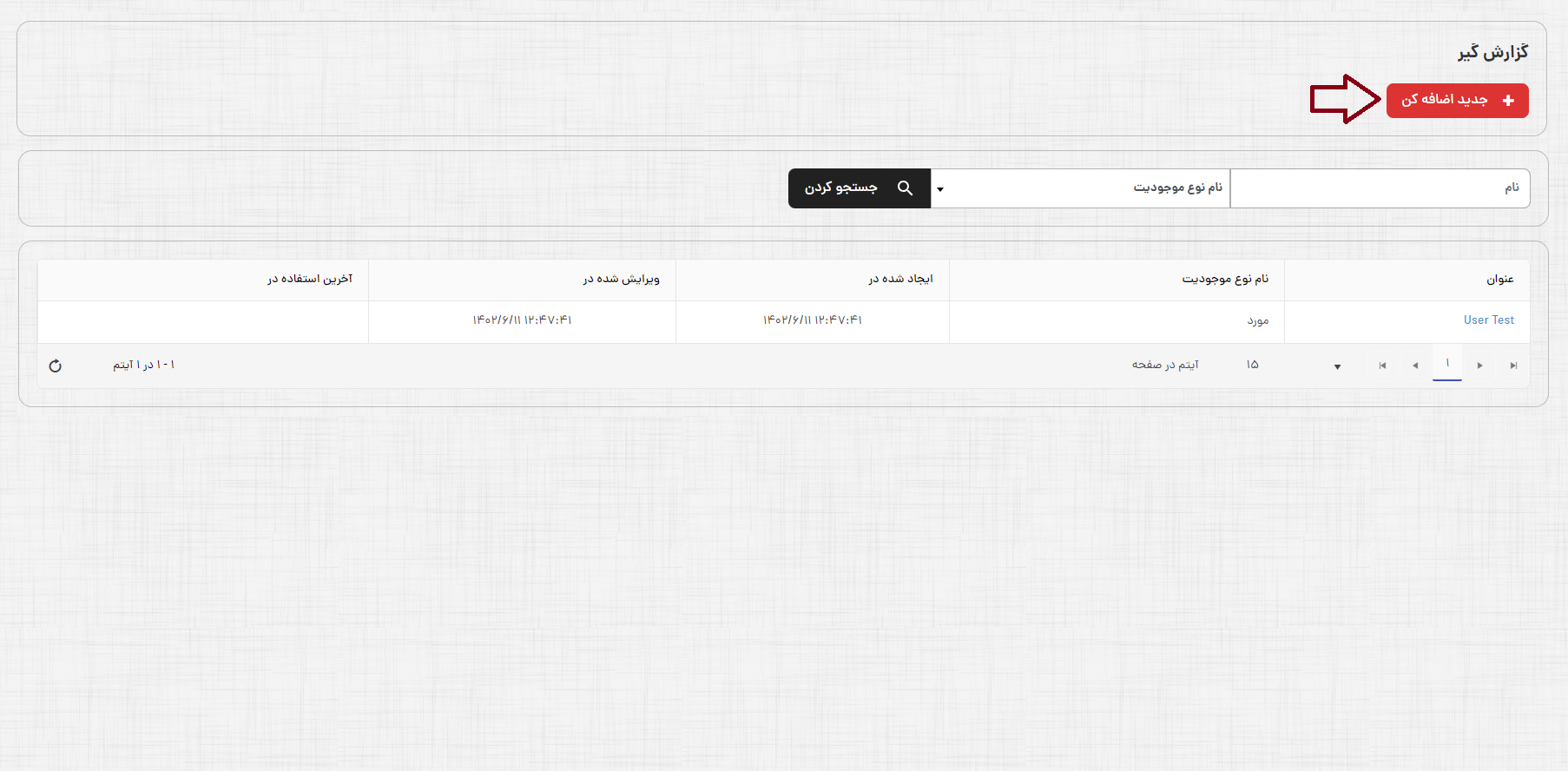This screenshot has width=1568, height=771.
Task: Sort by the عنوان (title) column header
Action: [1499, 280]
